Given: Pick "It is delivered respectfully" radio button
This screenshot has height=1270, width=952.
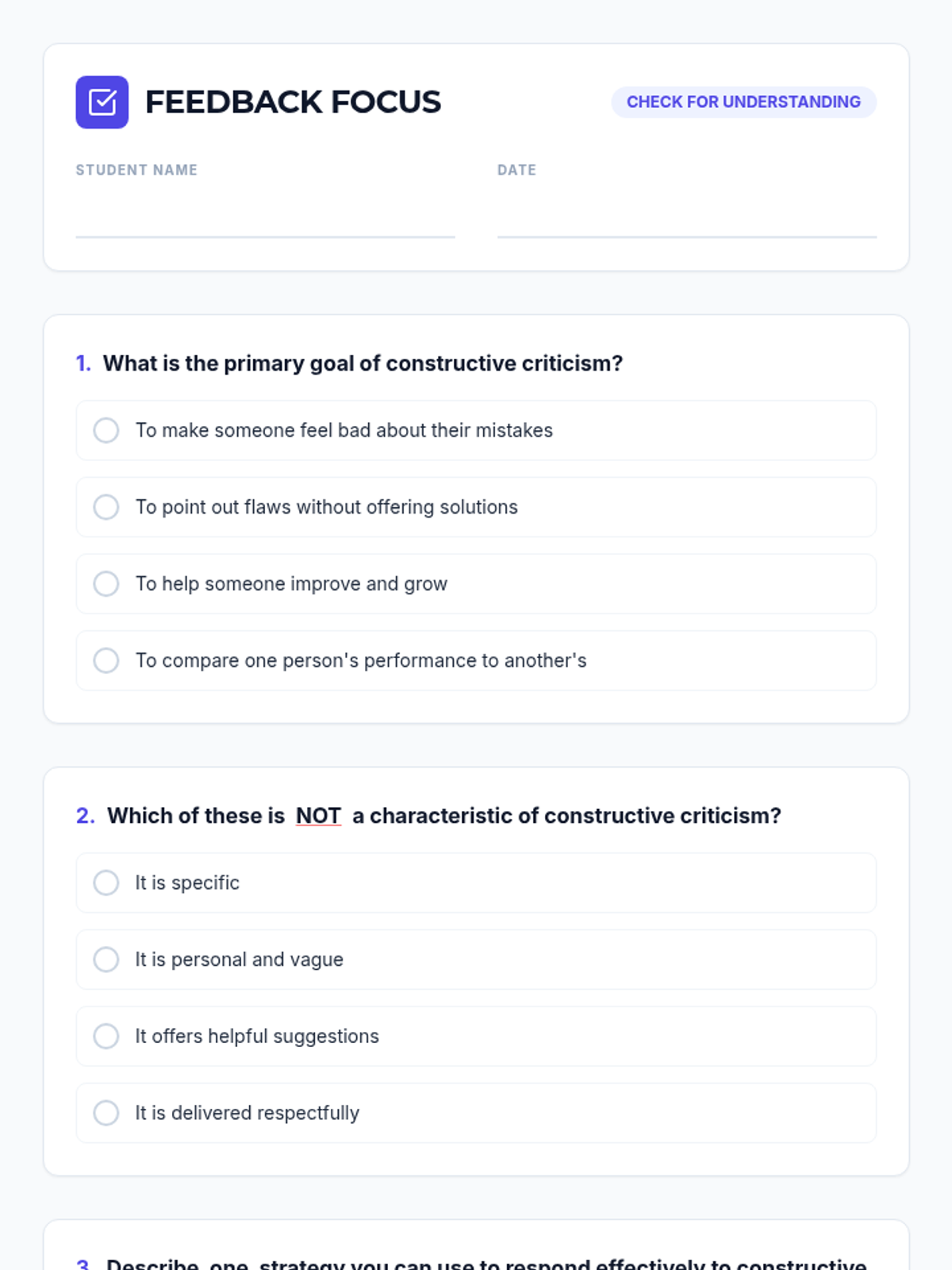Looking at the screenshot, I should point(106,1113).
